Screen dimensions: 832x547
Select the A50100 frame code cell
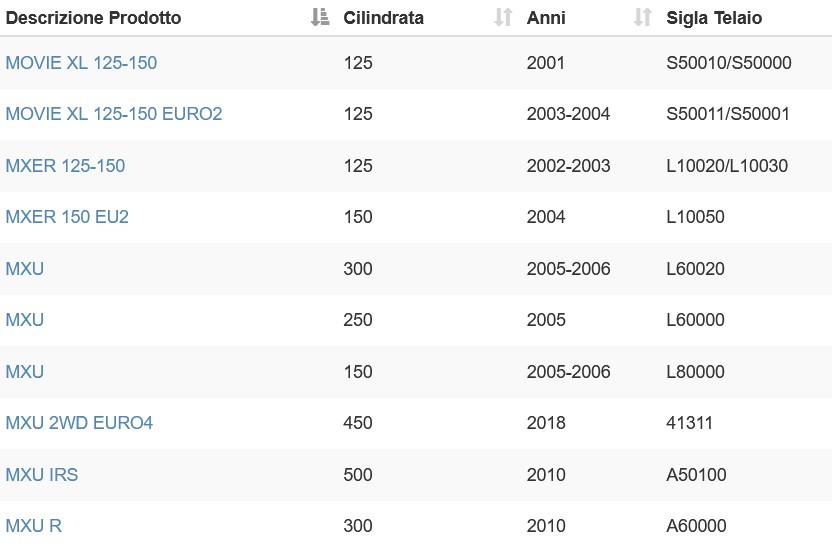point(696,474)
